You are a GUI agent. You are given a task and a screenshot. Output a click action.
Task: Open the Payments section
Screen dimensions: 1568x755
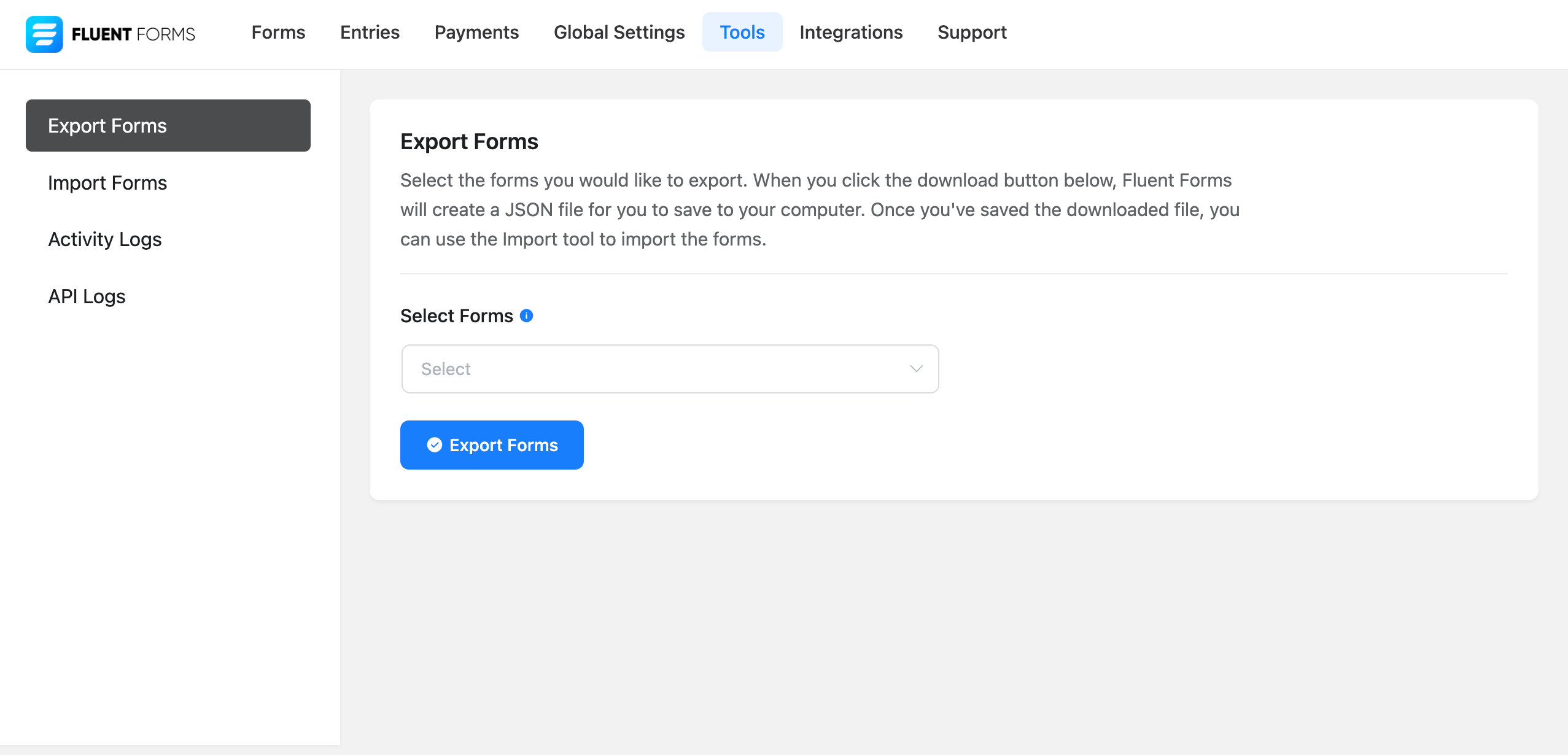point(476,32)
